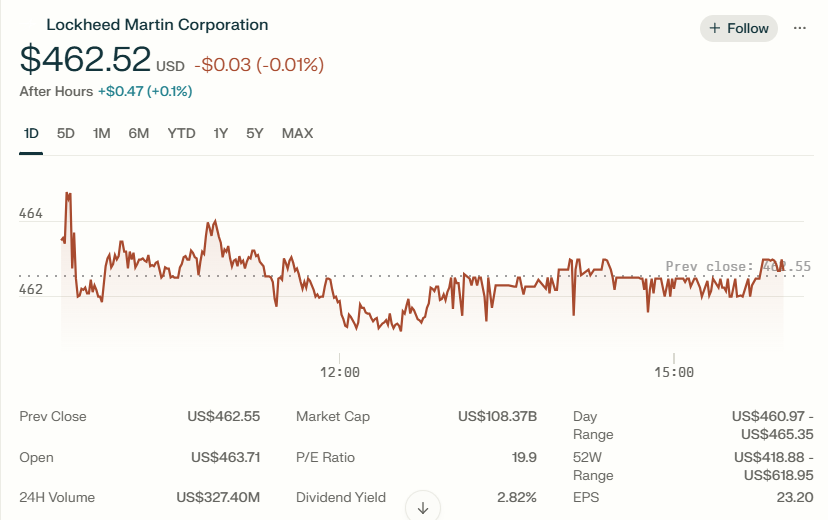Click the Dividend Yield label

tap(341, 497)
